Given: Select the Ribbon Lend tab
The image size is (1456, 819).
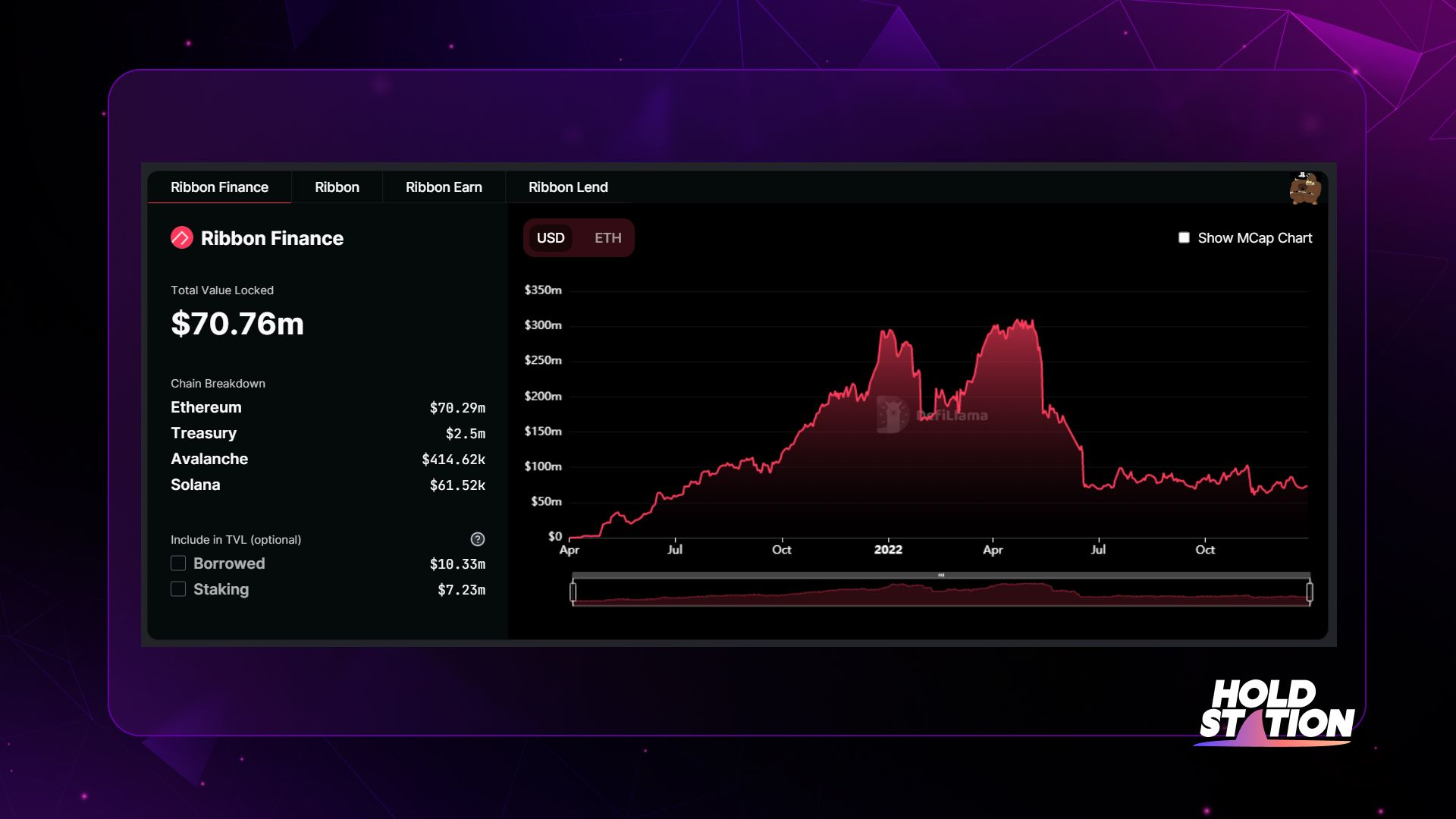Looking at the screenshot, I should (568, 187).
